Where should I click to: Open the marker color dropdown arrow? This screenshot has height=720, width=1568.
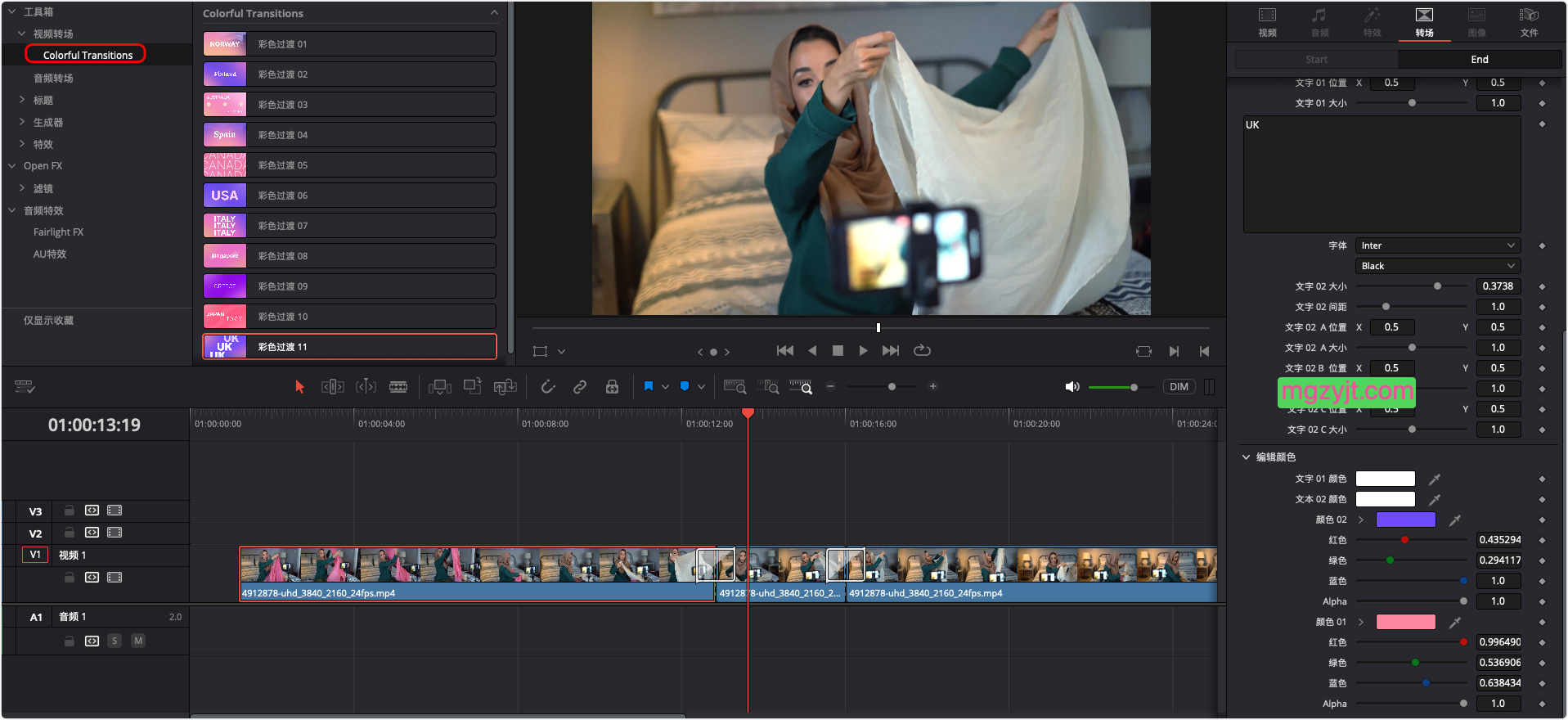click(x=701, y=387)
